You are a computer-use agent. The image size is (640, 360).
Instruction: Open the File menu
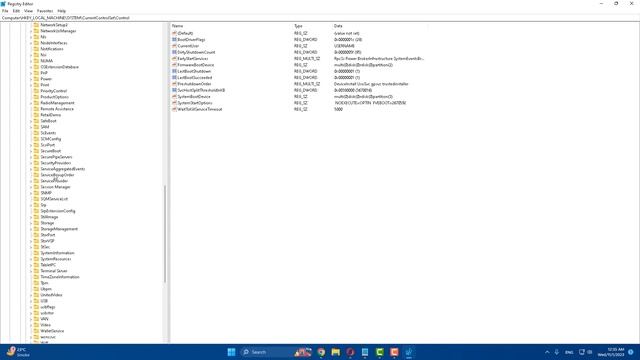(5, 11)
